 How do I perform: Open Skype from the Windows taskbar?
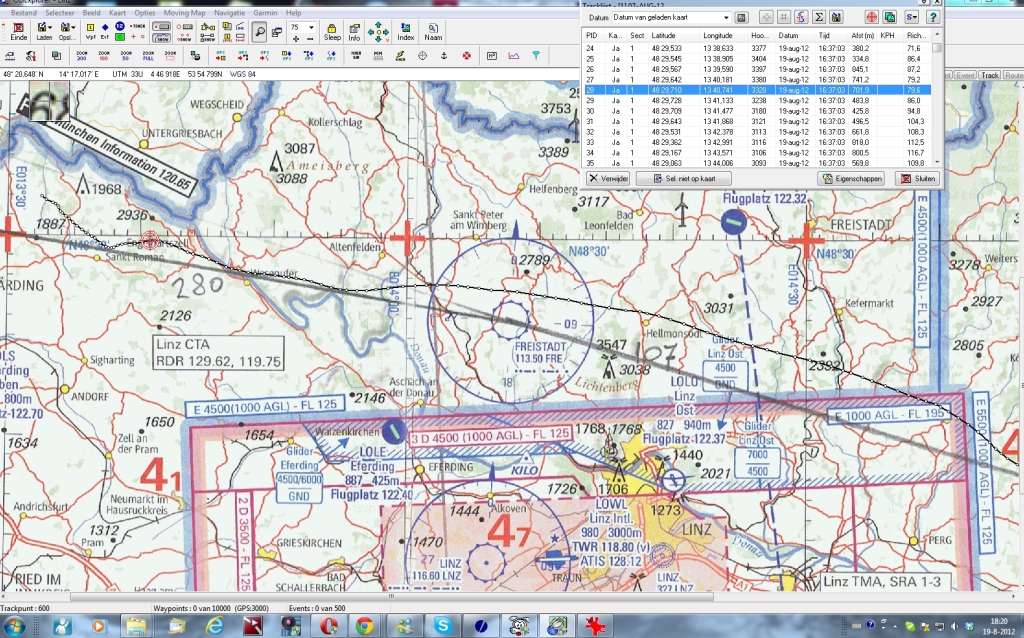(441, 625)
